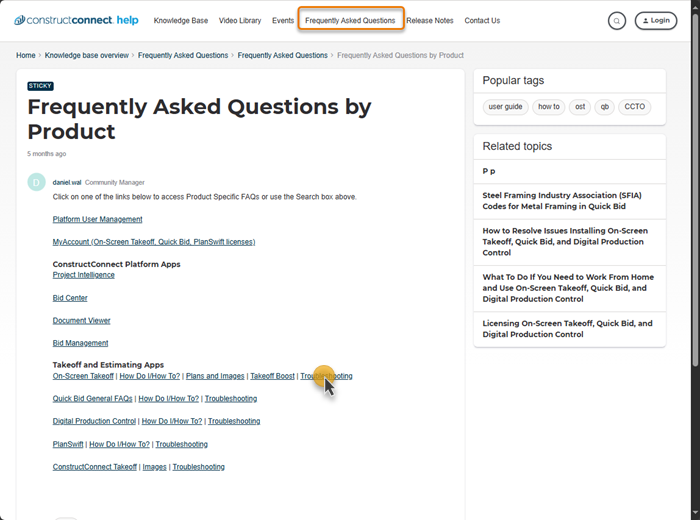Open ConstructConnect Takeoff link
Viewport: 700px width, 520px height.
point(95,467)
